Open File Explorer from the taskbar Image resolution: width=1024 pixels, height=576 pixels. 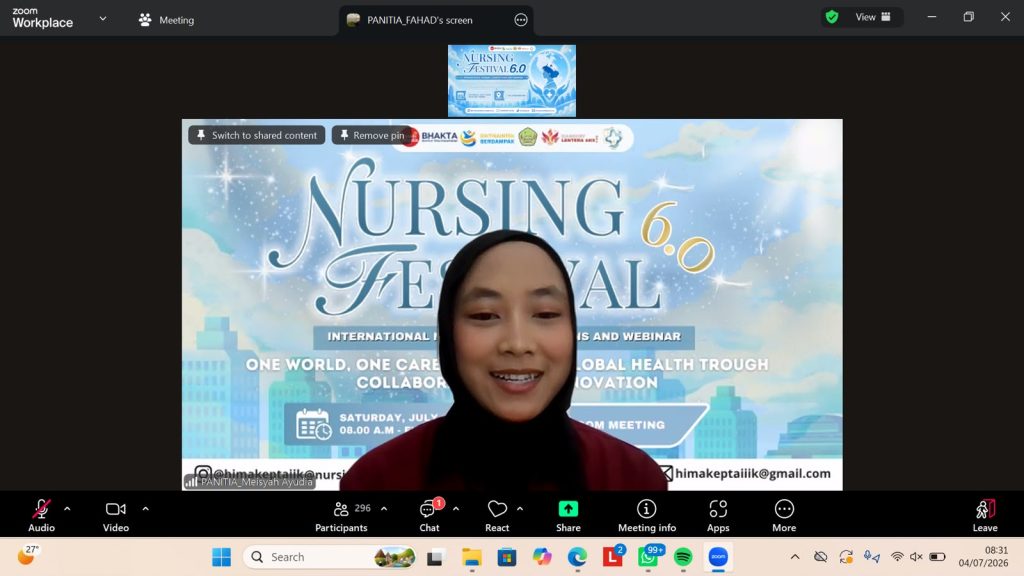point(471,557)
